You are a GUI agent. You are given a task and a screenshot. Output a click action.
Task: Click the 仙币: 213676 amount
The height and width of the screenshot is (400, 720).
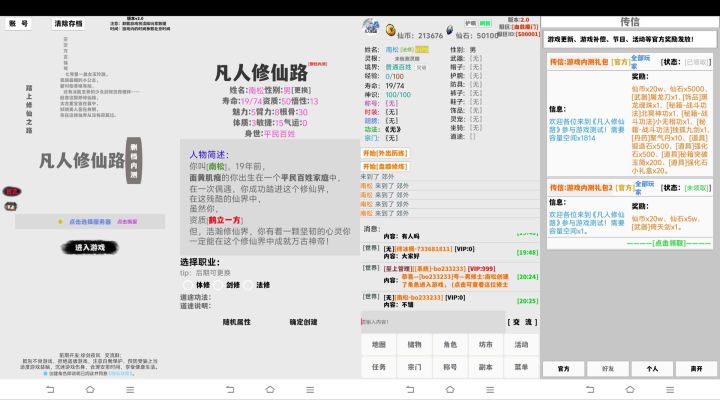pos(420,35)
